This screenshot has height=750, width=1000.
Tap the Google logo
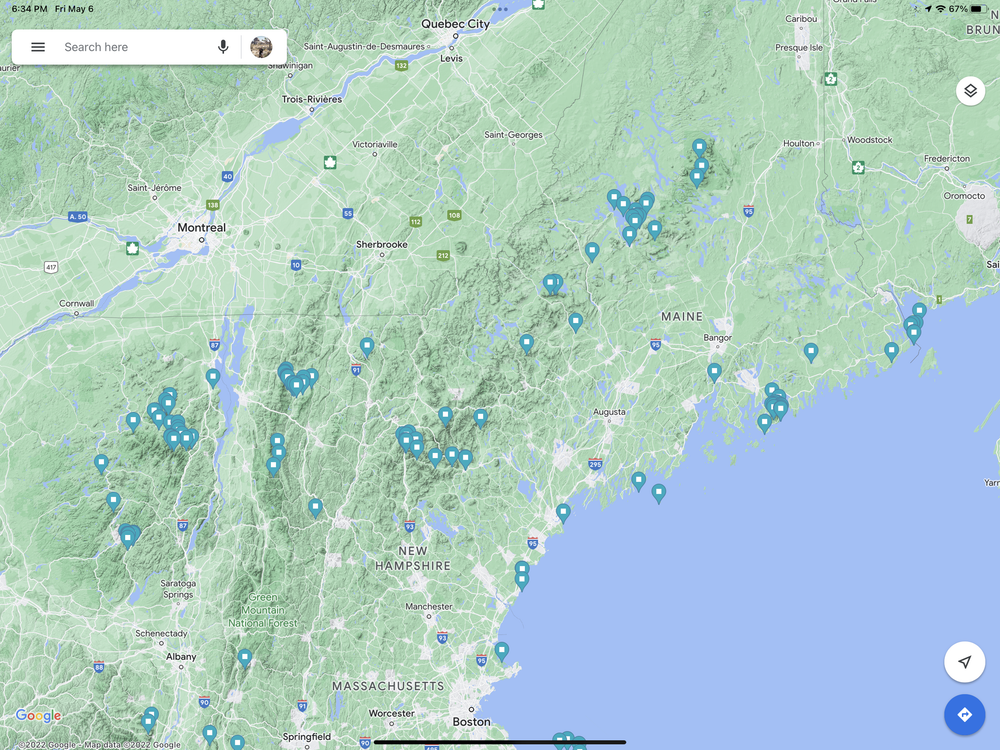(38, 716)
